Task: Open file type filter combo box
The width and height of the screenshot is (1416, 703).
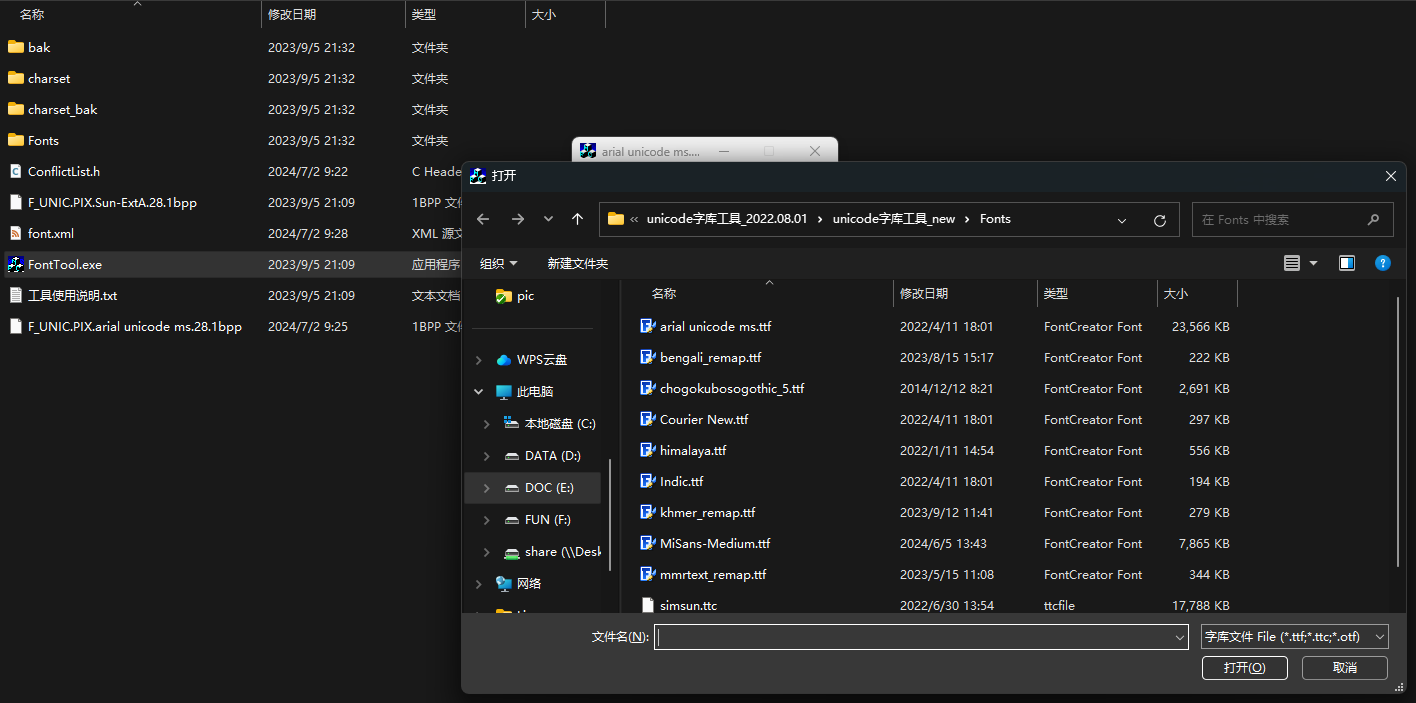Action: point(1295,637)
